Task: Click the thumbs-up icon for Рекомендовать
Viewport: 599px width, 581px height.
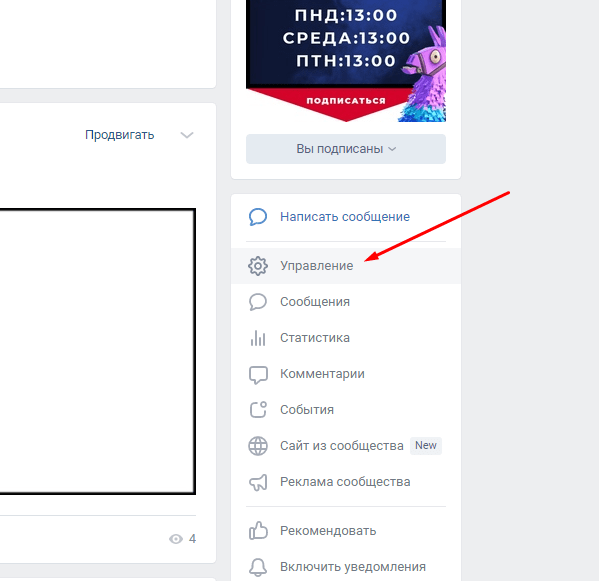Action: [258, 531]
